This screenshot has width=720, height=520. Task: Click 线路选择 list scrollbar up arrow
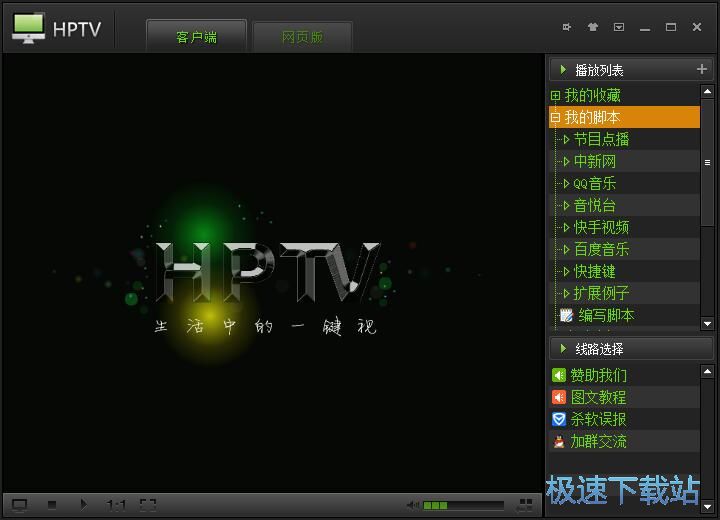click(707, 371)
